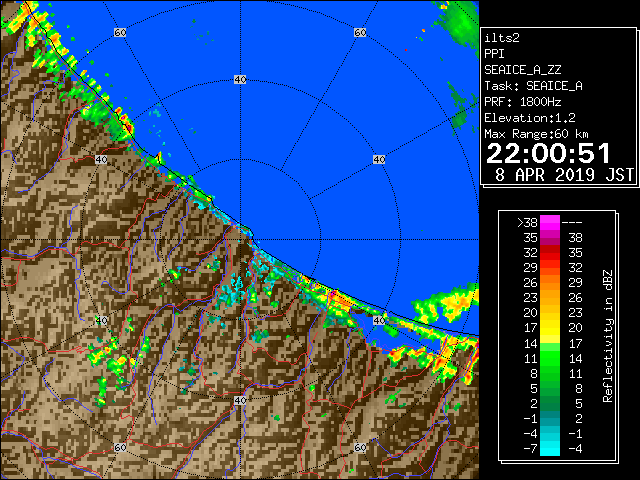Image resolution: width=640 pixels, height=480 pixels.
Task: Click the 40 km label on the southeast coast
Action: coord(379,320)
